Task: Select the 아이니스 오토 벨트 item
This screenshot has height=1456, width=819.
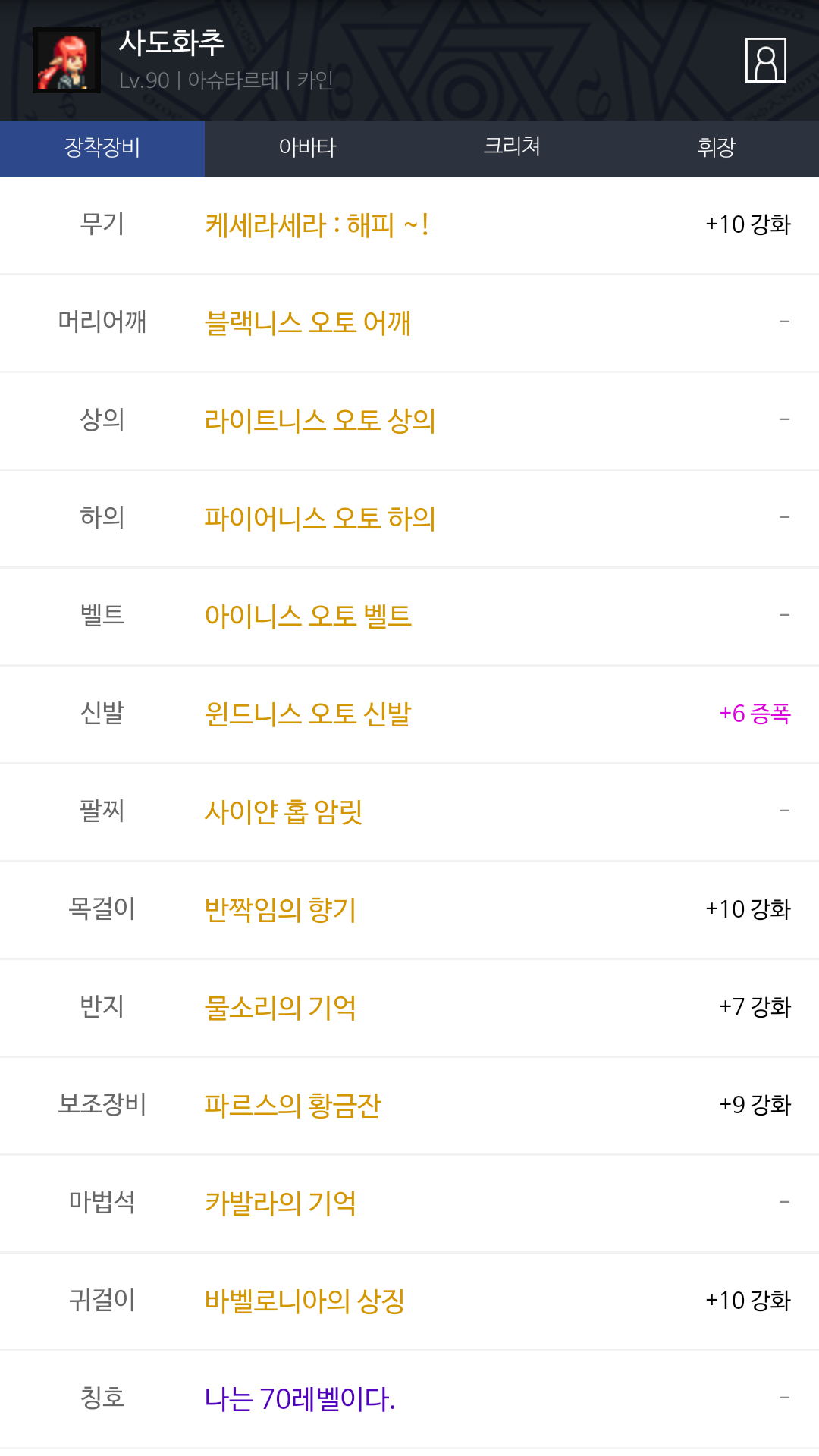Action: point(308,617)
